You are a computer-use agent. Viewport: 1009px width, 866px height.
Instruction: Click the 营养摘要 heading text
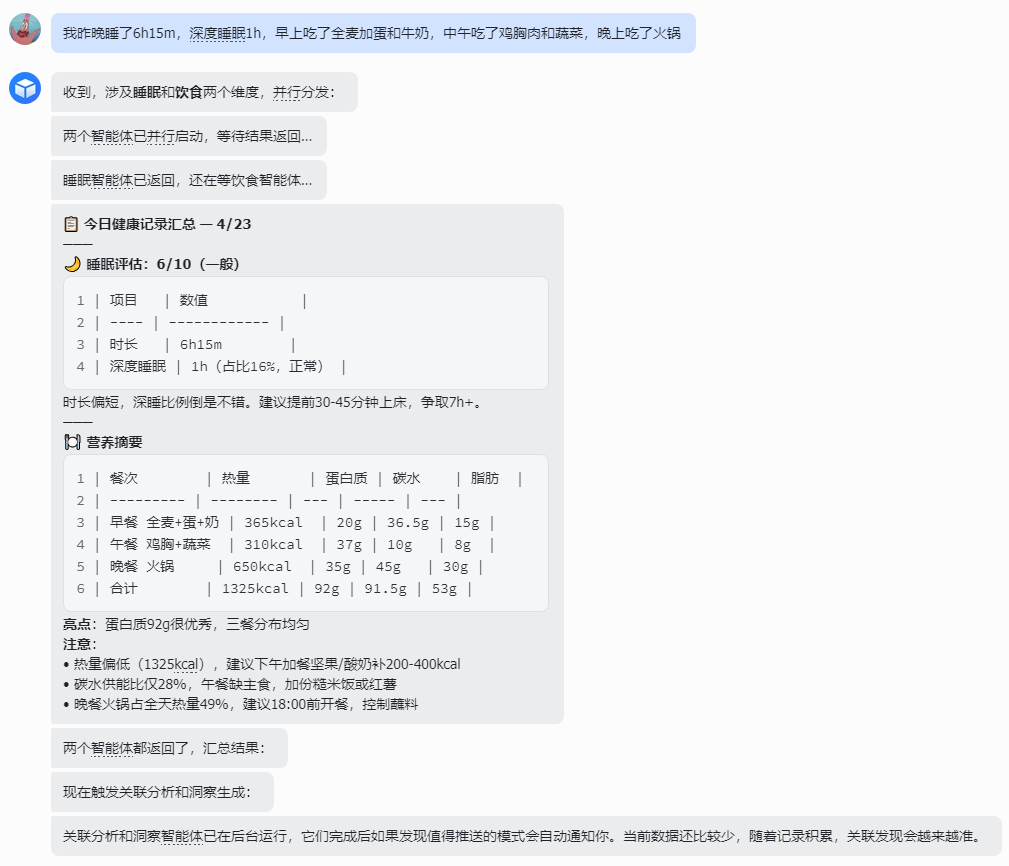coord(115,442)
